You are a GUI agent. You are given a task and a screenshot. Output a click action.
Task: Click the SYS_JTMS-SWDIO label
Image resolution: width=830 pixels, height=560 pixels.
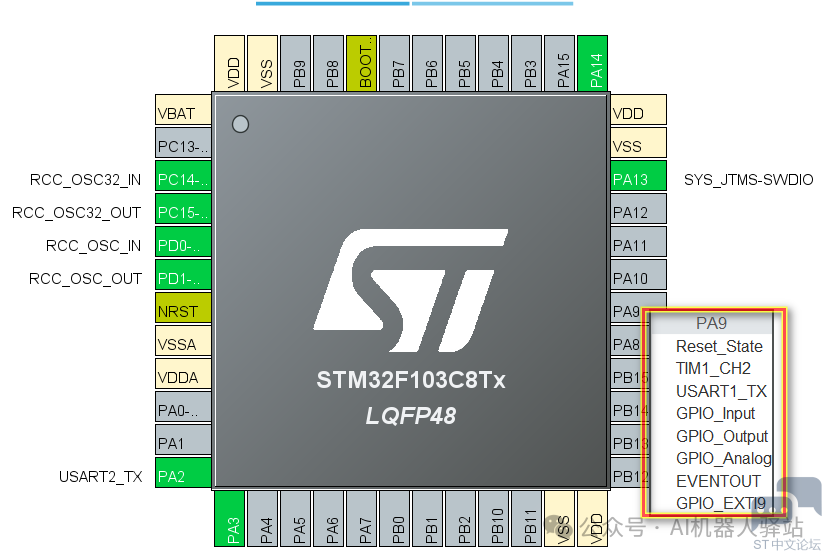click(748, 180)
